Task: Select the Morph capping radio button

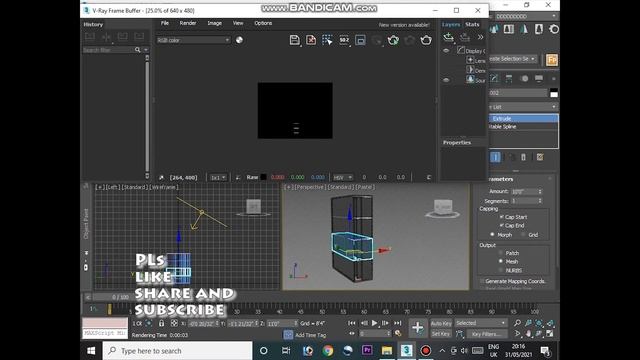Action: pos(492,235)
